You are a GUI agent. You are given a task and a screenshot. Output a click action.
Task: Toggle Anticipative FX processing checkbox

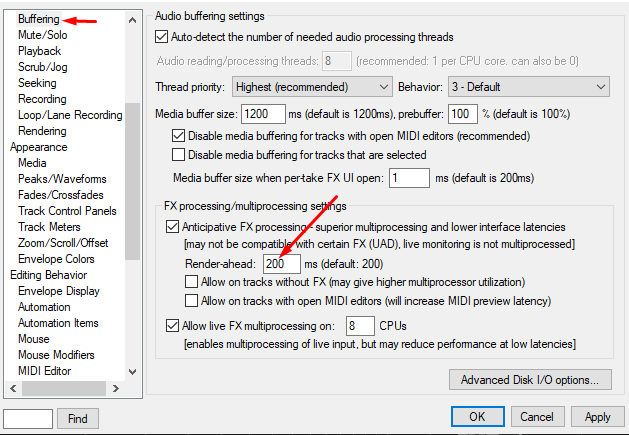point(172,227)
